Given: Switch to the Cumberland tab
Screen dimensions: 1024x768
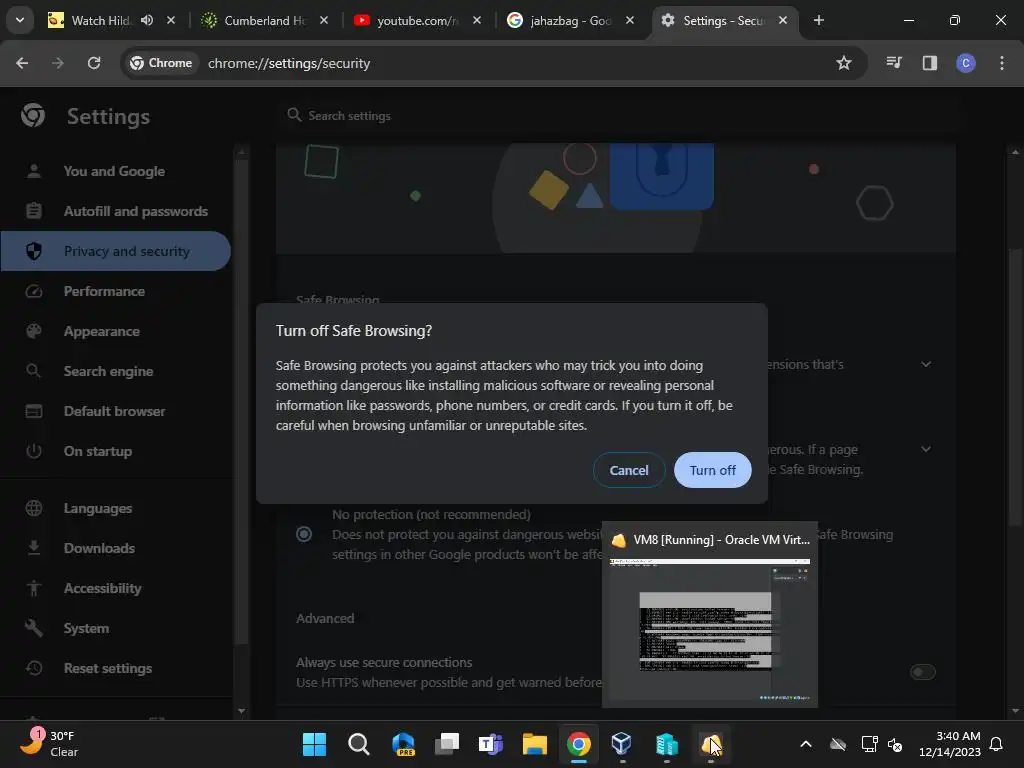Looking at the screenshot, I should pyautogui.click(x=264, y=20).
